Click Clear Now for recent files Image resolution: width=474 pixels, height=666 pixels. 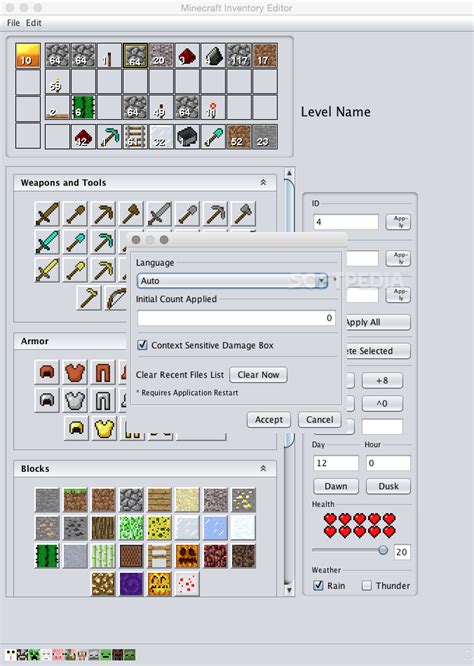pyautogui.click(x=258, y=375)
